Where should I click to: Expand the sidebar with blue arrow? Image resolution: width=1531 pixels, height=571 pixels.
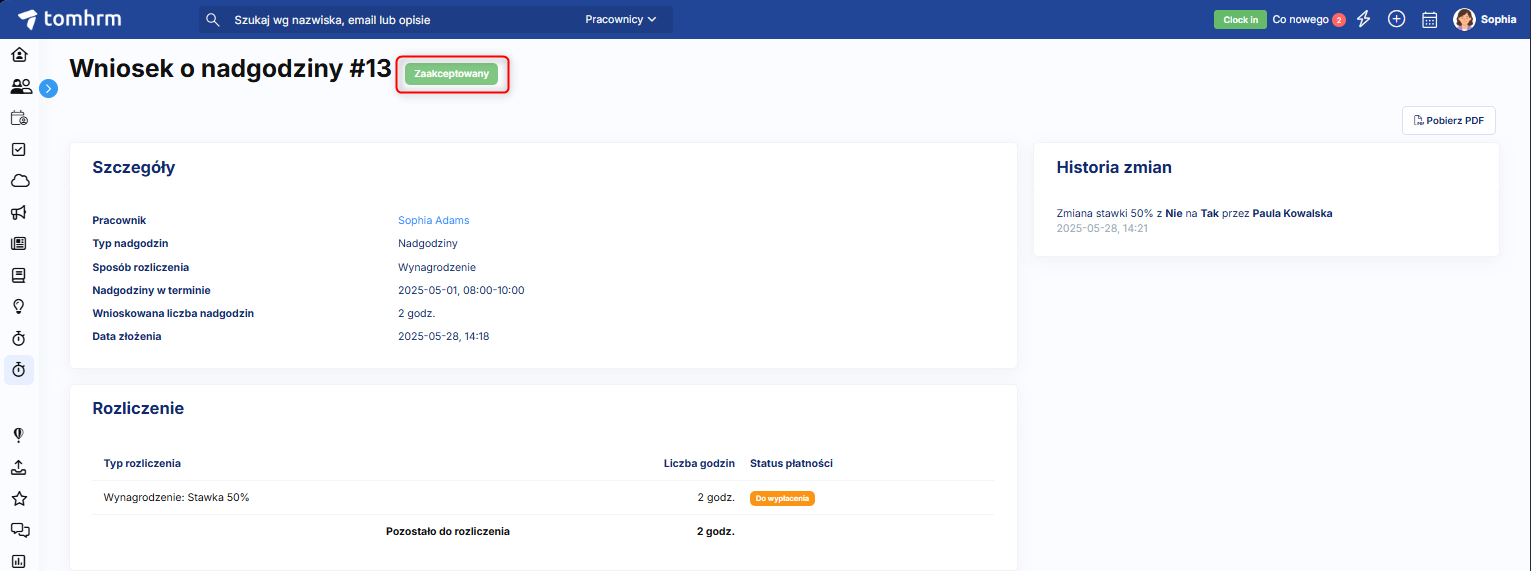49,88
